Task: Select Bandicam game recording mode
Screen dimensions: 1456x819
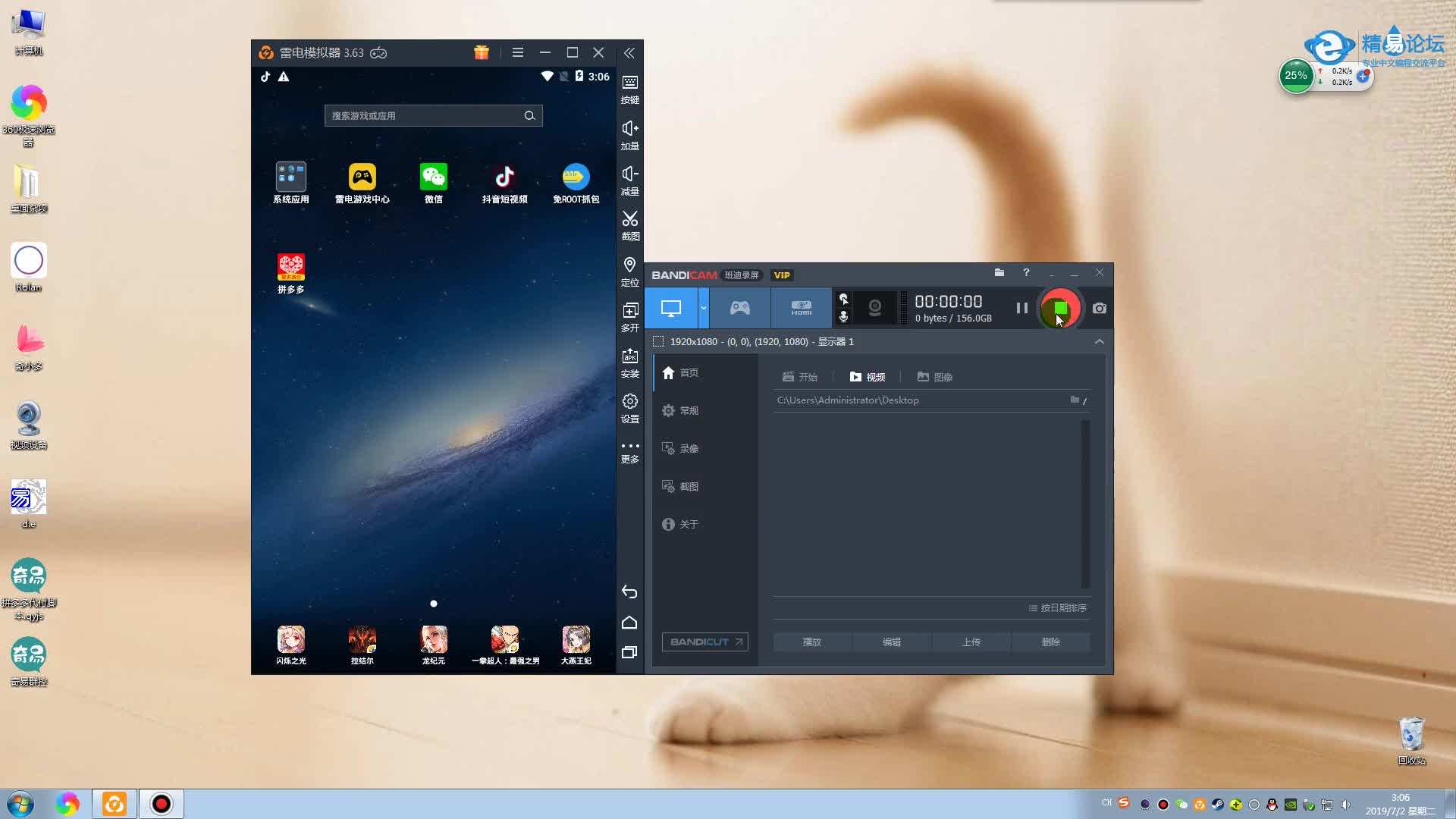Action: click(x=740, y=308)
